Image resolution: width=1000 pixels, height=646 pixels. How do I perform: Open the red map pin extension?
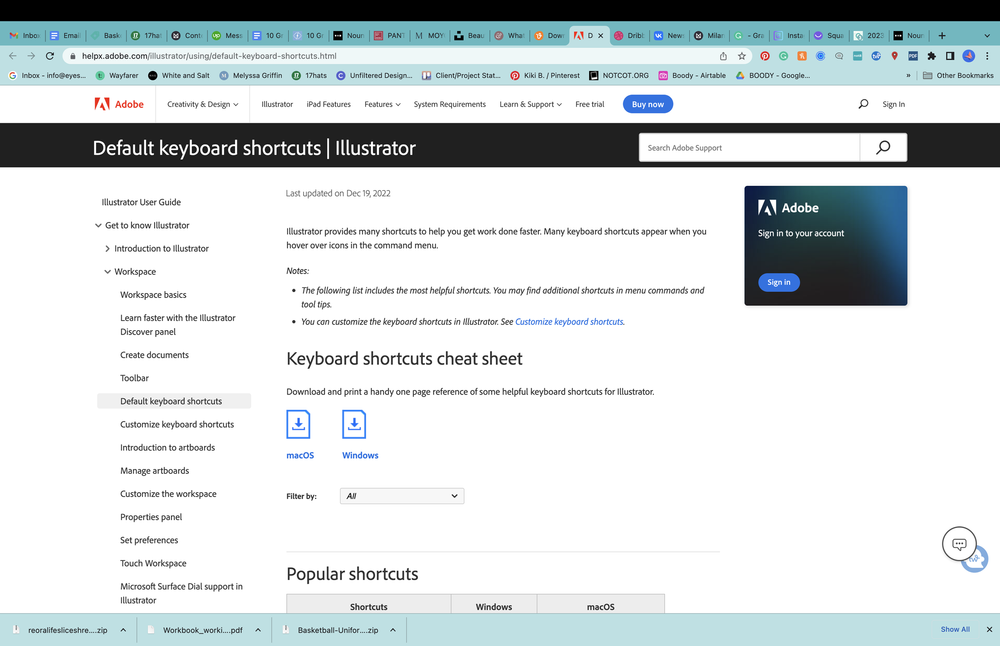(895, 56)
